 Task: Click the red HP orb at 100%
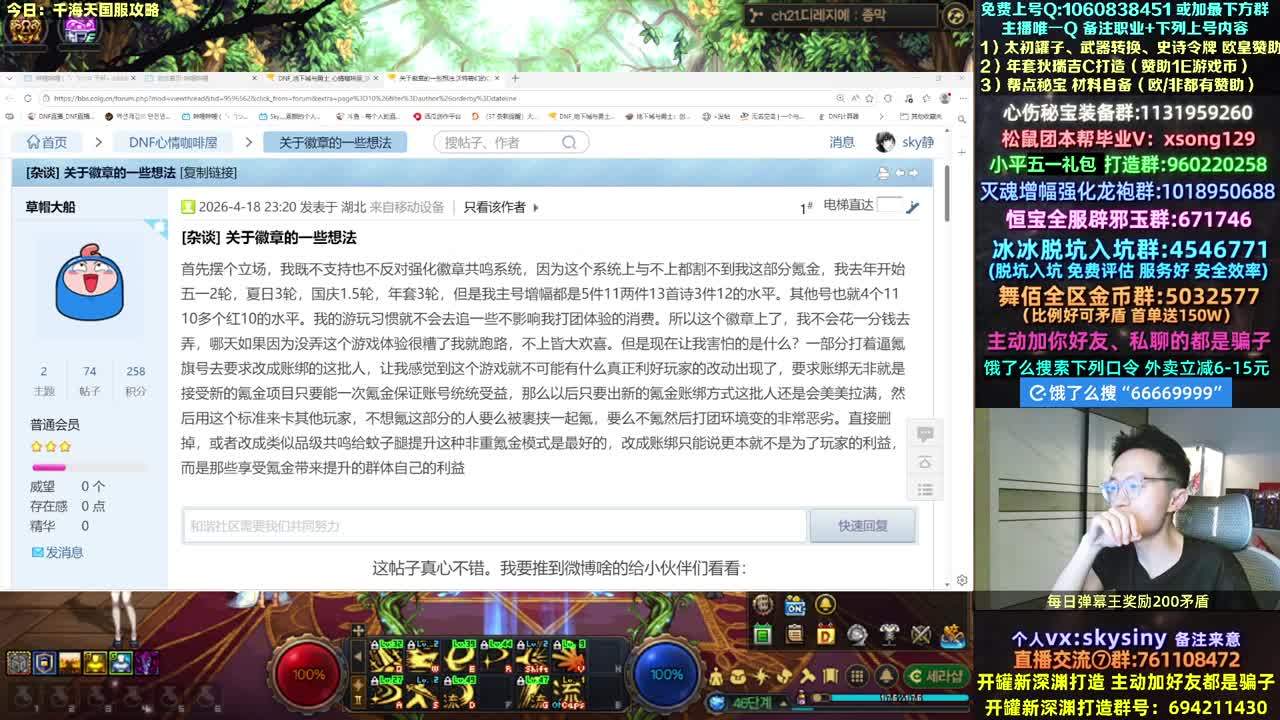click(309, 673)
